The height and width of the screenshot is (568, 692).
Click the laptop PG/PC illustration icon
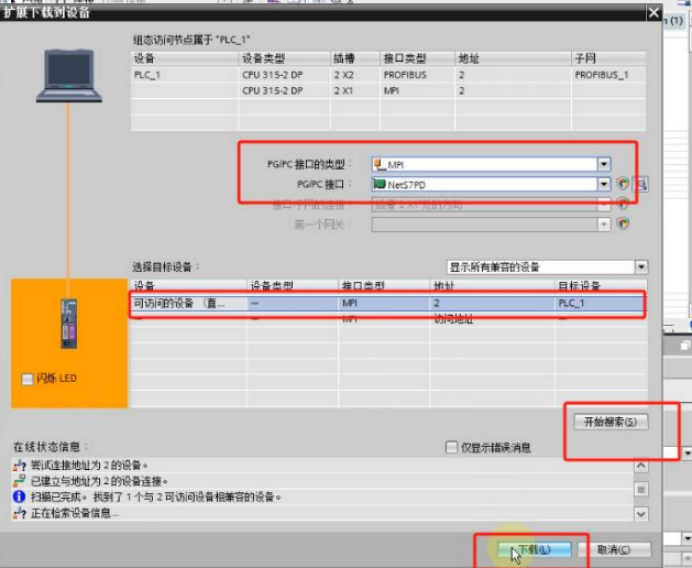pos(69,75)
